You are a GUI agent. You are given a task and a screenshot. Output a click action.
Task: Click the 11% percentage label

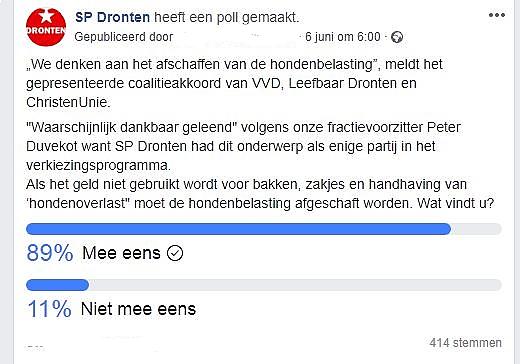coord(49,309)
